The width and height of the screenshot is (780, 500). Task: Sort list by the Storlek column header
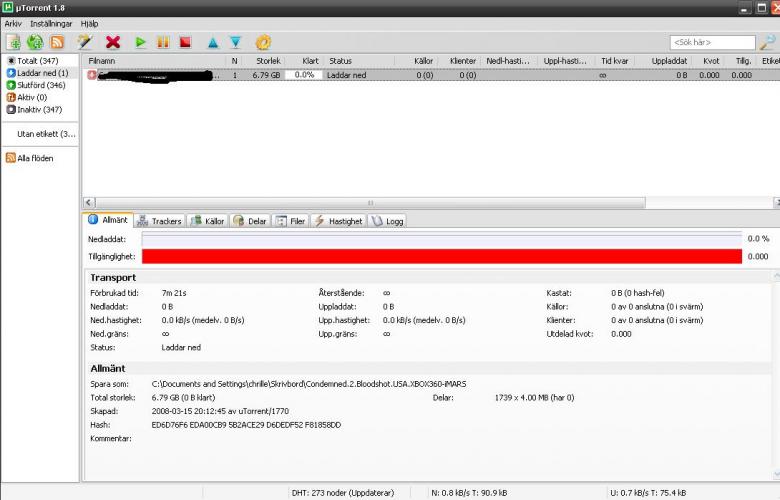268,61
